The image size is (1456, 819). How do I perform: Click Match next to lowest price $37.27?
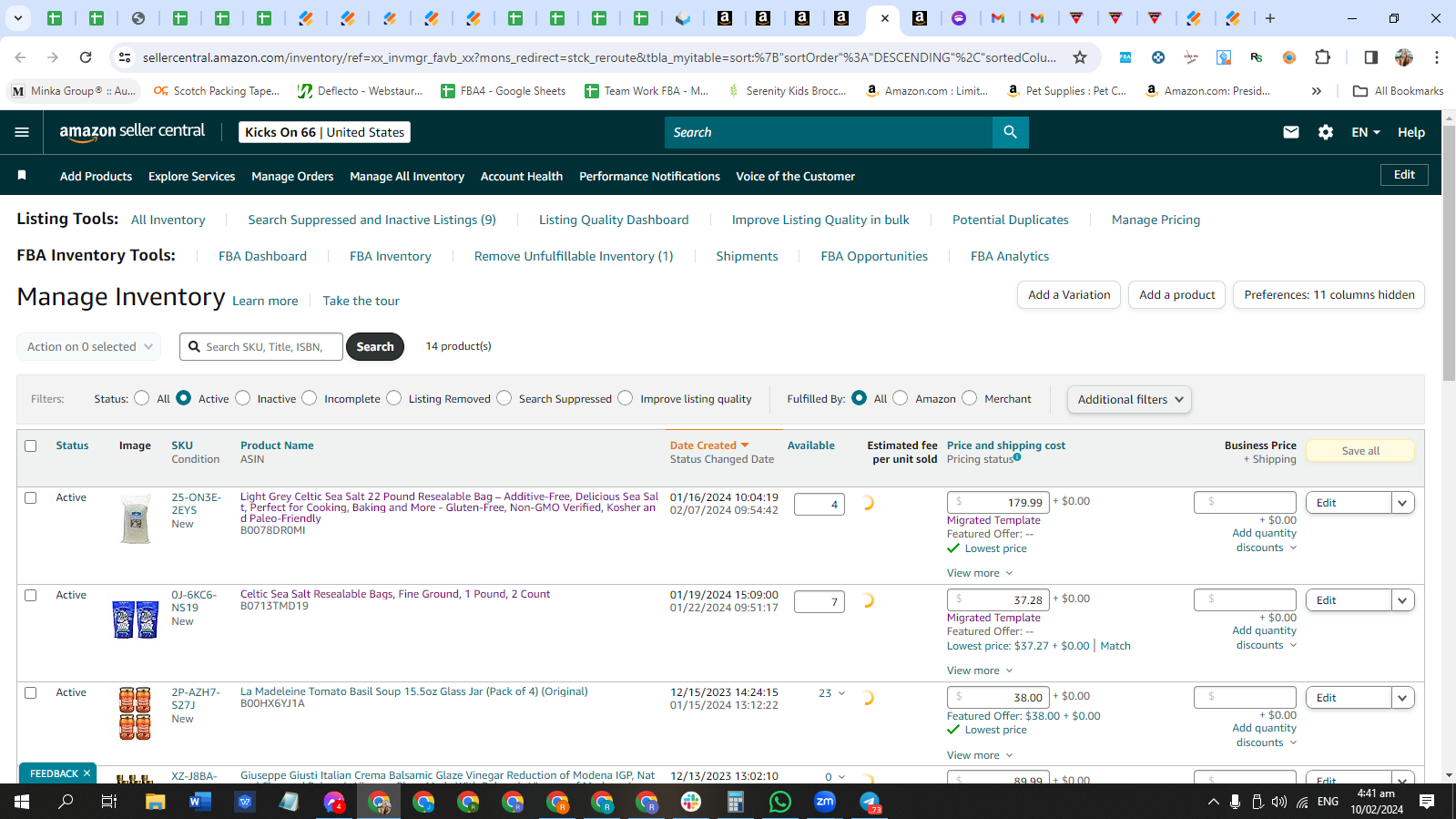tap(1115, 646)
